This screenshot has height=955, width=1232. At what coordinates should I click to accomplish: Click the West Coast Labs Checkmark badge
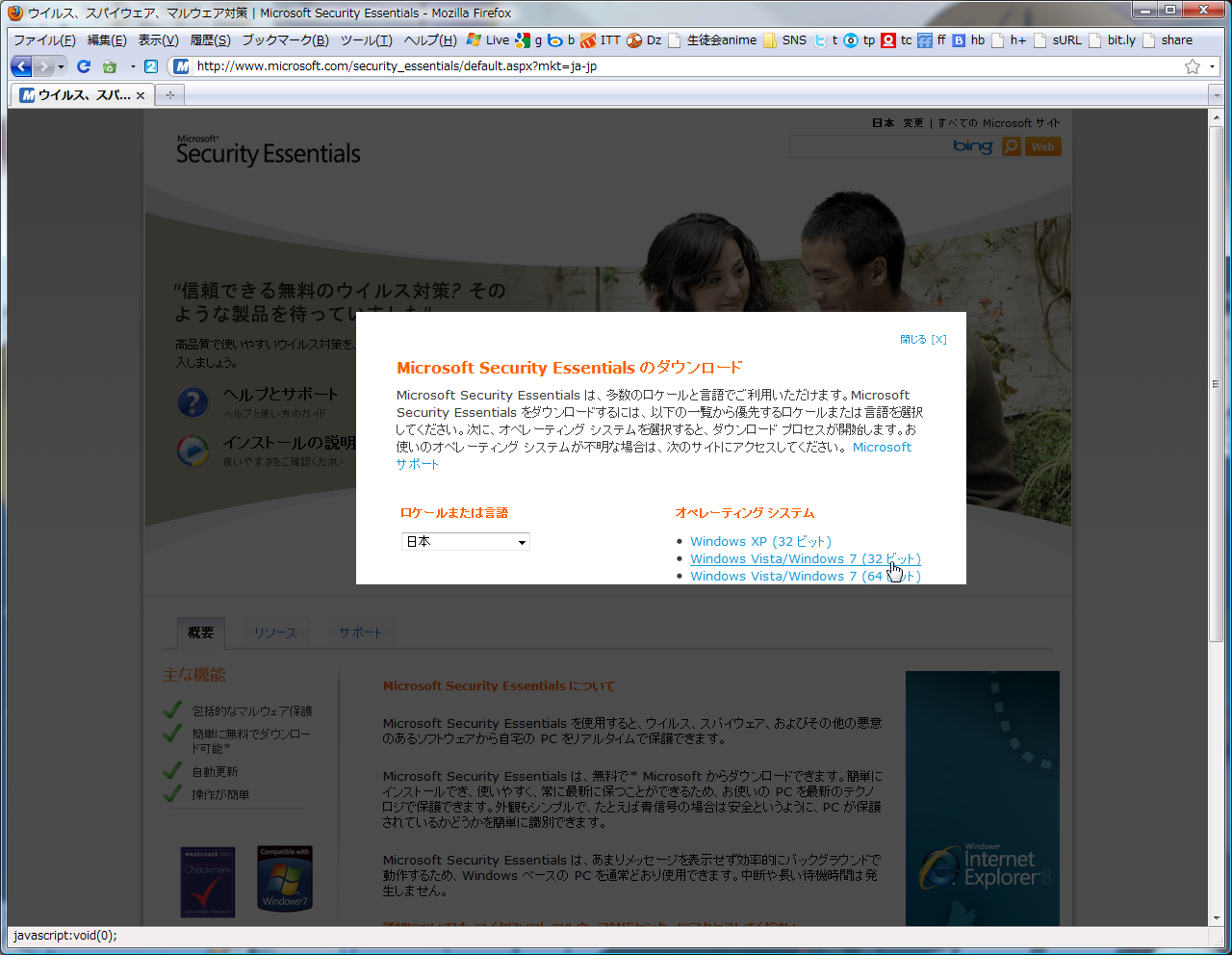(x=208, y=882)
